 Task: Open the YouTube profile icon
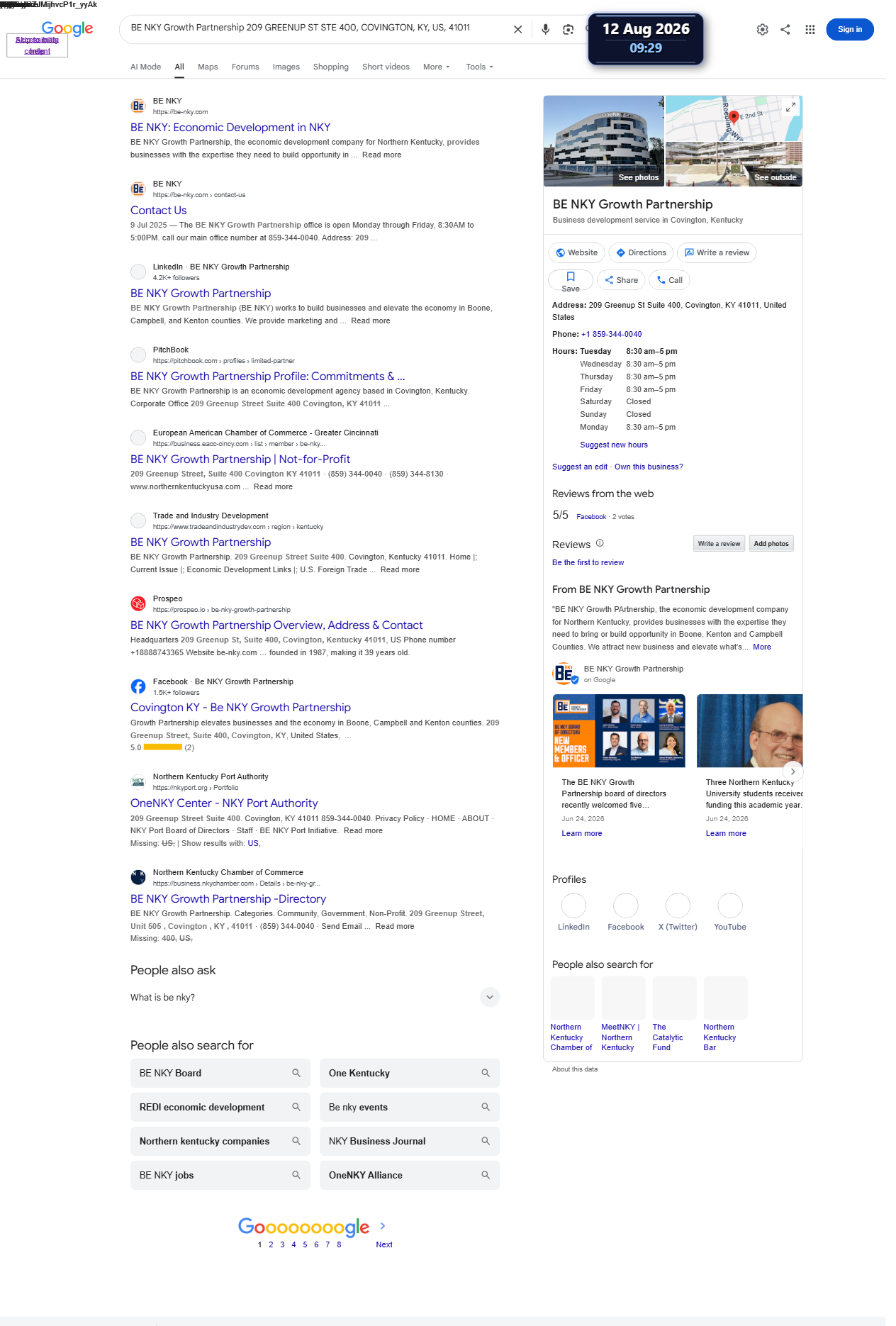[x=730, y=906]
